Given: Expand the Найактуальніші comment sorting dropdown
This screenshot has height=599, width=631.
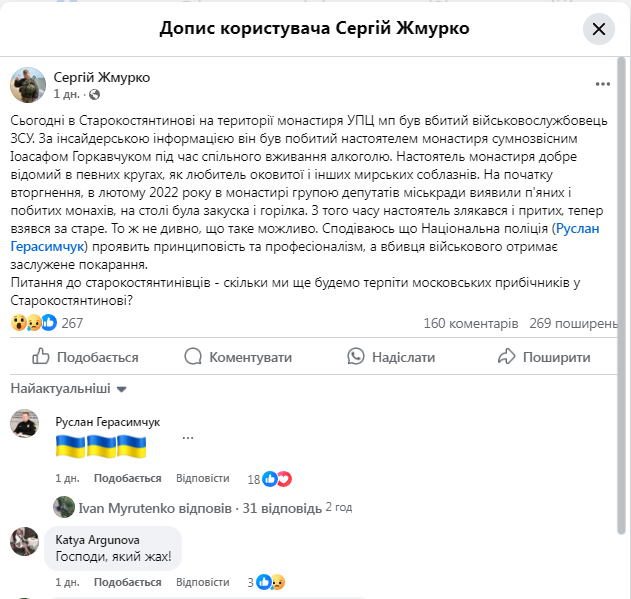Looking at the screenshot, I should click(x=68, y=388).
